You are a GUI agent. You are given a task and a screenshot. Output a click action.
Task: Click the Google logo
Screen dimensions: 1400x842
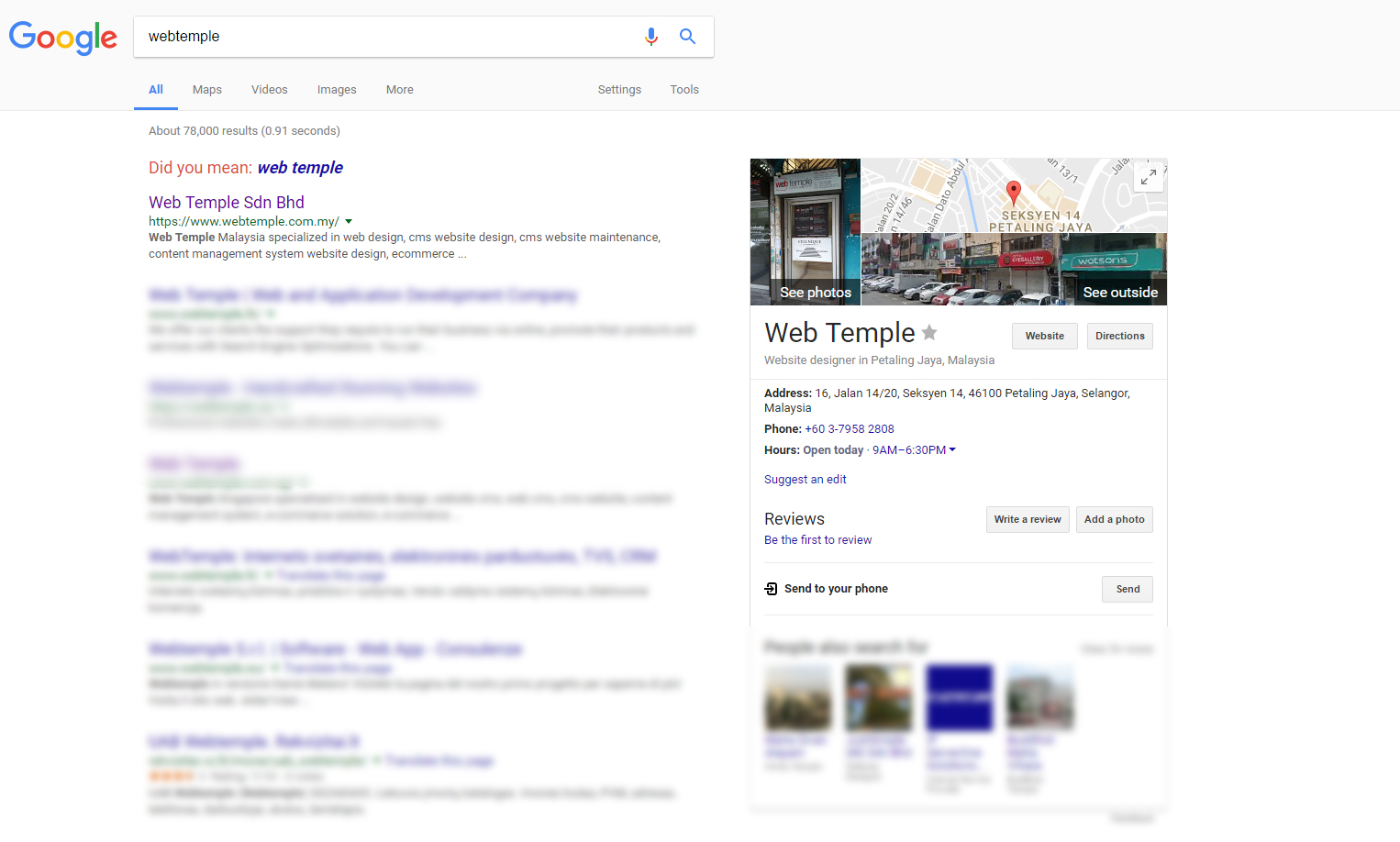click(63, 38)
